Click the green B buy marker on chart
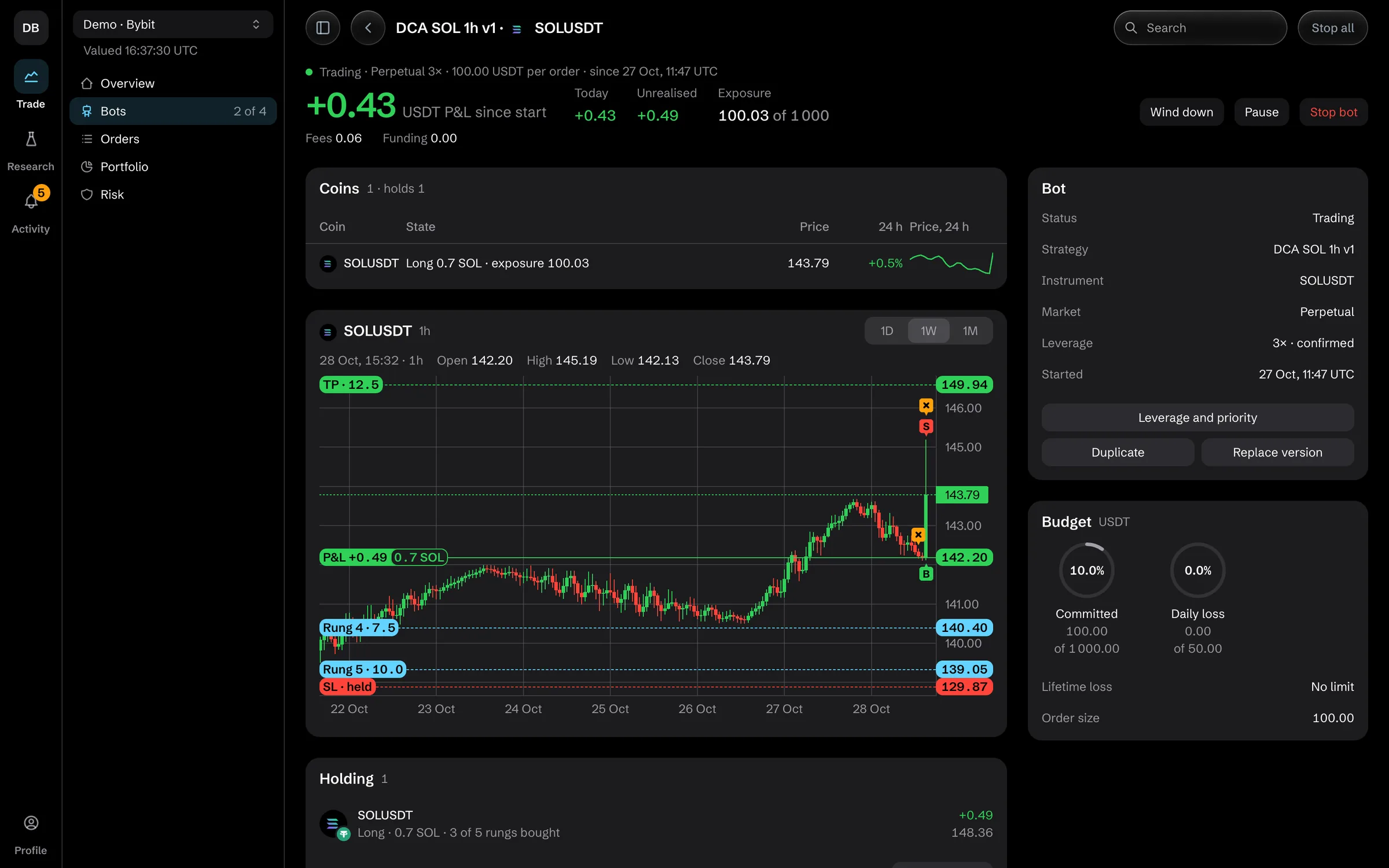Viewport: 1389px width, 868px height. (x=926, y=573)
